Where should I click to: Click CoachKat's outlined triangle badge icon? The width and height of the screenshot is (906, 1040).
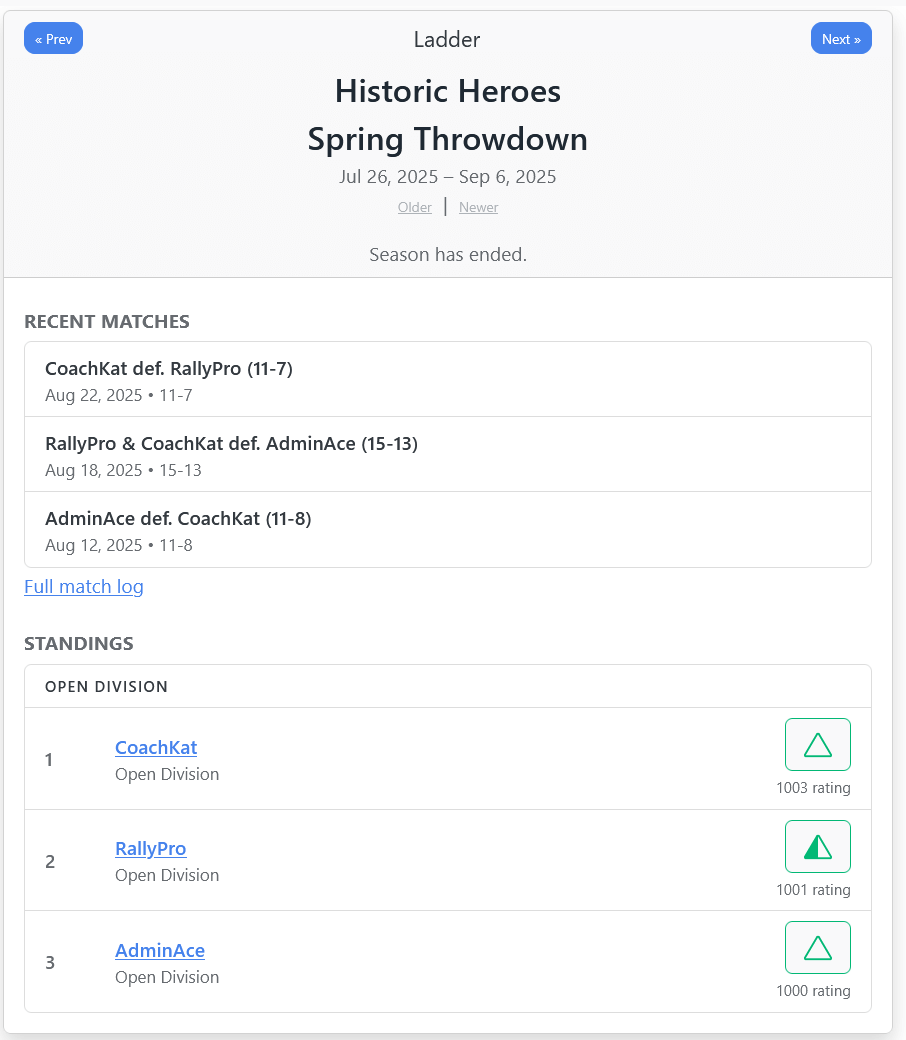coord(817,745)
